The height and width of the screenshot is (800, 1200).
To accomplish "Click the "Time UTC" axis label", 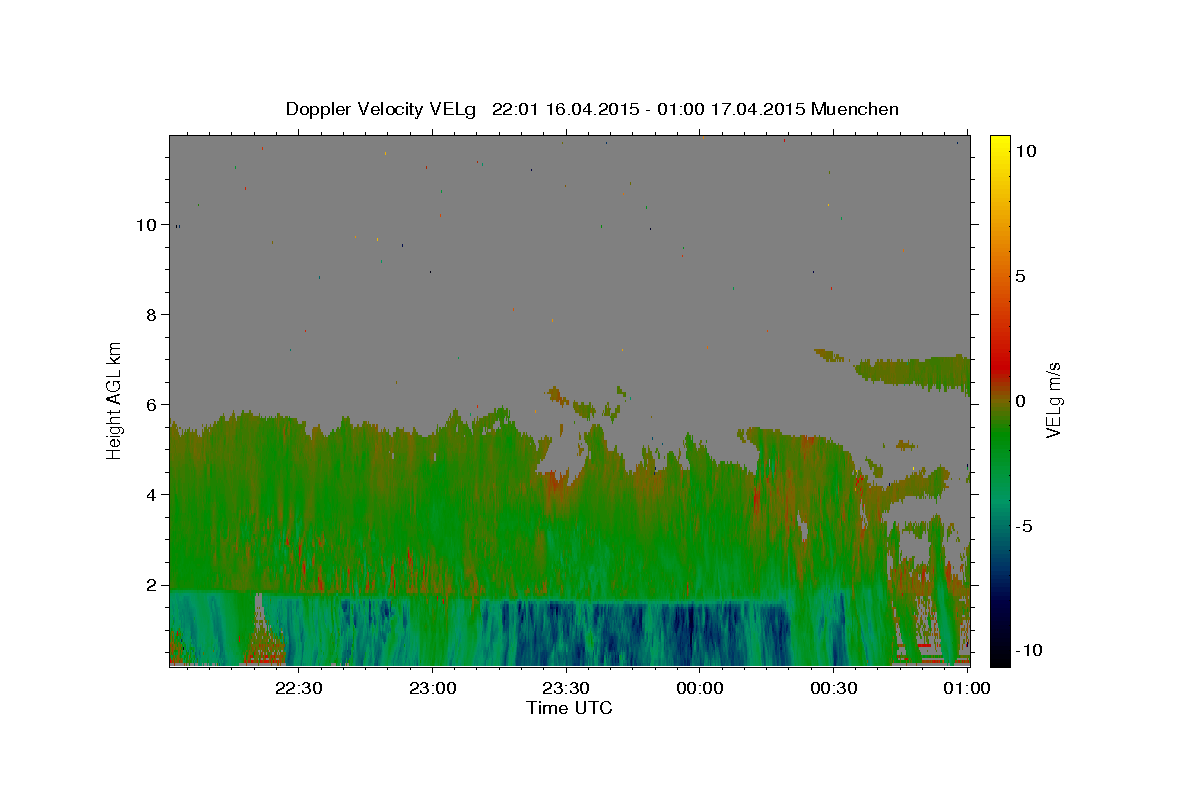I will pos(569,708).
